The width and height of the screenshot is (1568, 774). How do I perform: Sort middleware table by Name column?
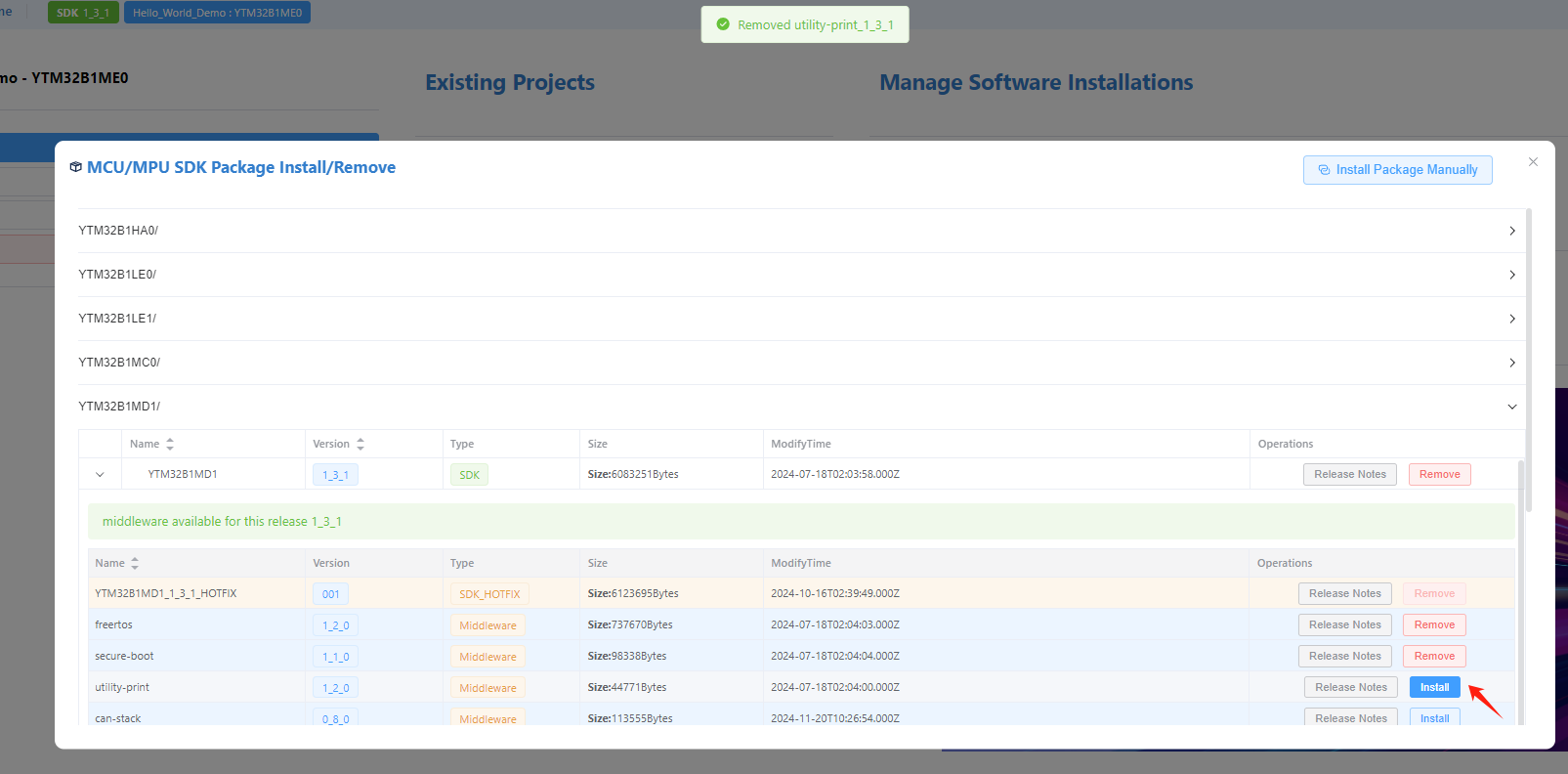point(135,563)
